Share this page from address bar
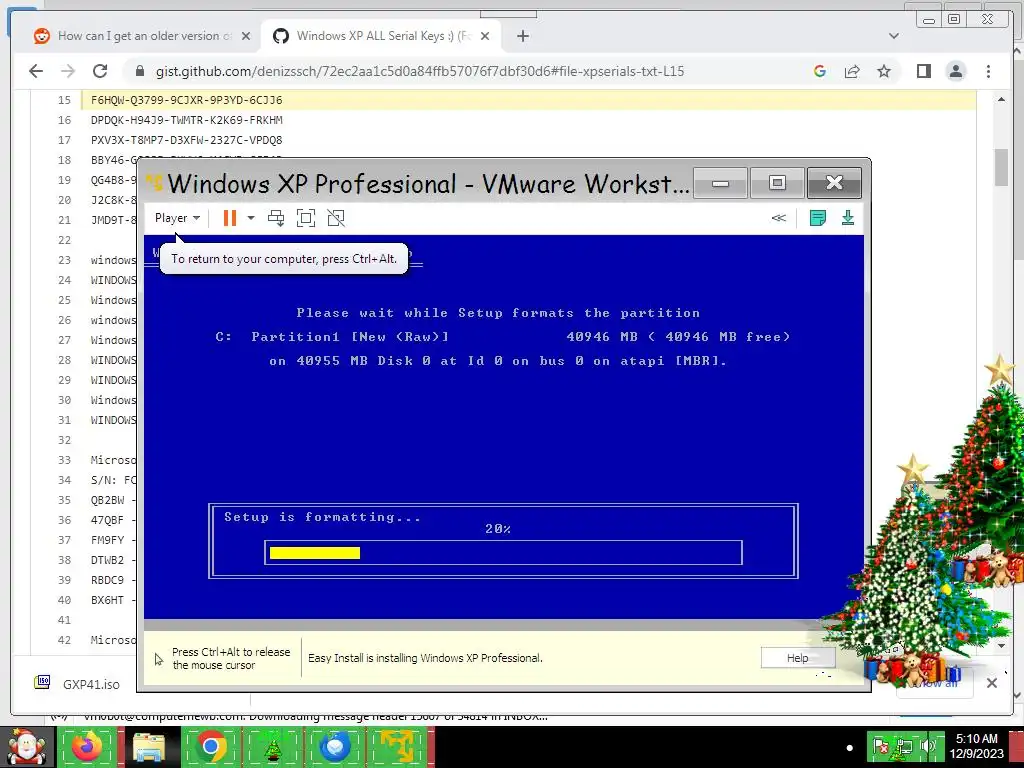The width and height of the screenshot is (1024, 768). [x=852, y=71]
